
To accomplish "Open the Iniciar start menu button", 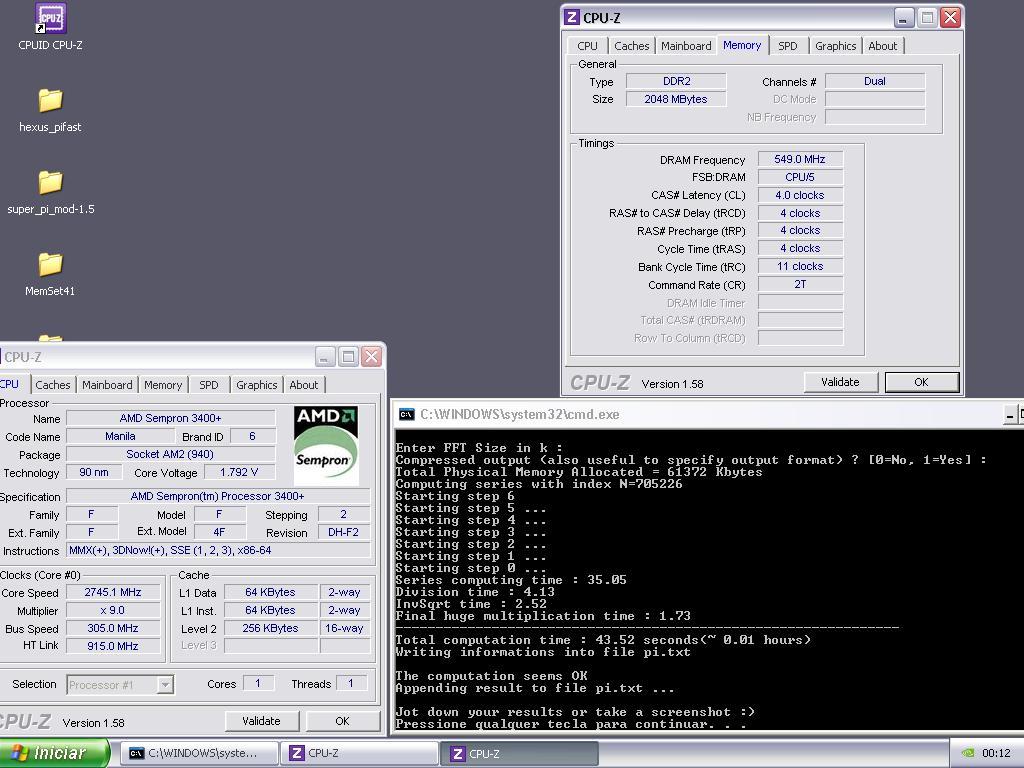I will click(x=54, y=753).
